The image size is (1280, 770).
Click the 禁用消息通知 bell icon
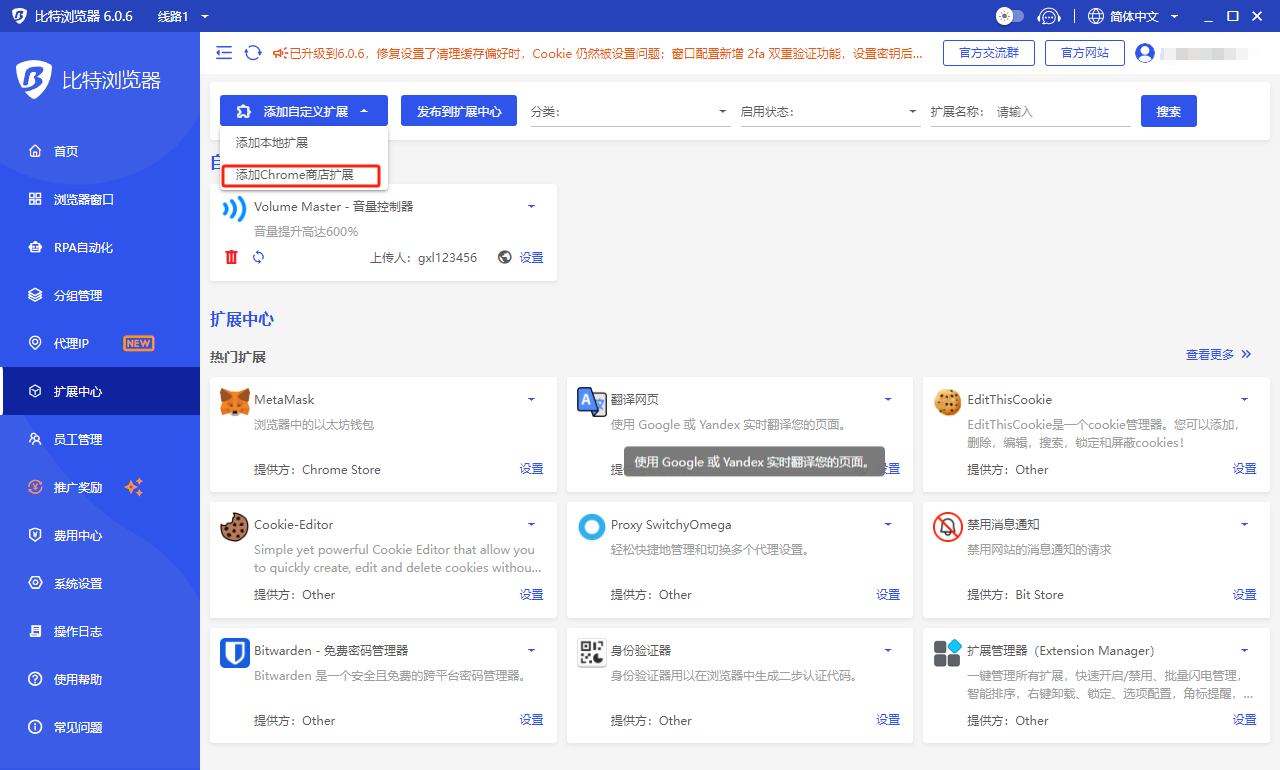[947, 527]
